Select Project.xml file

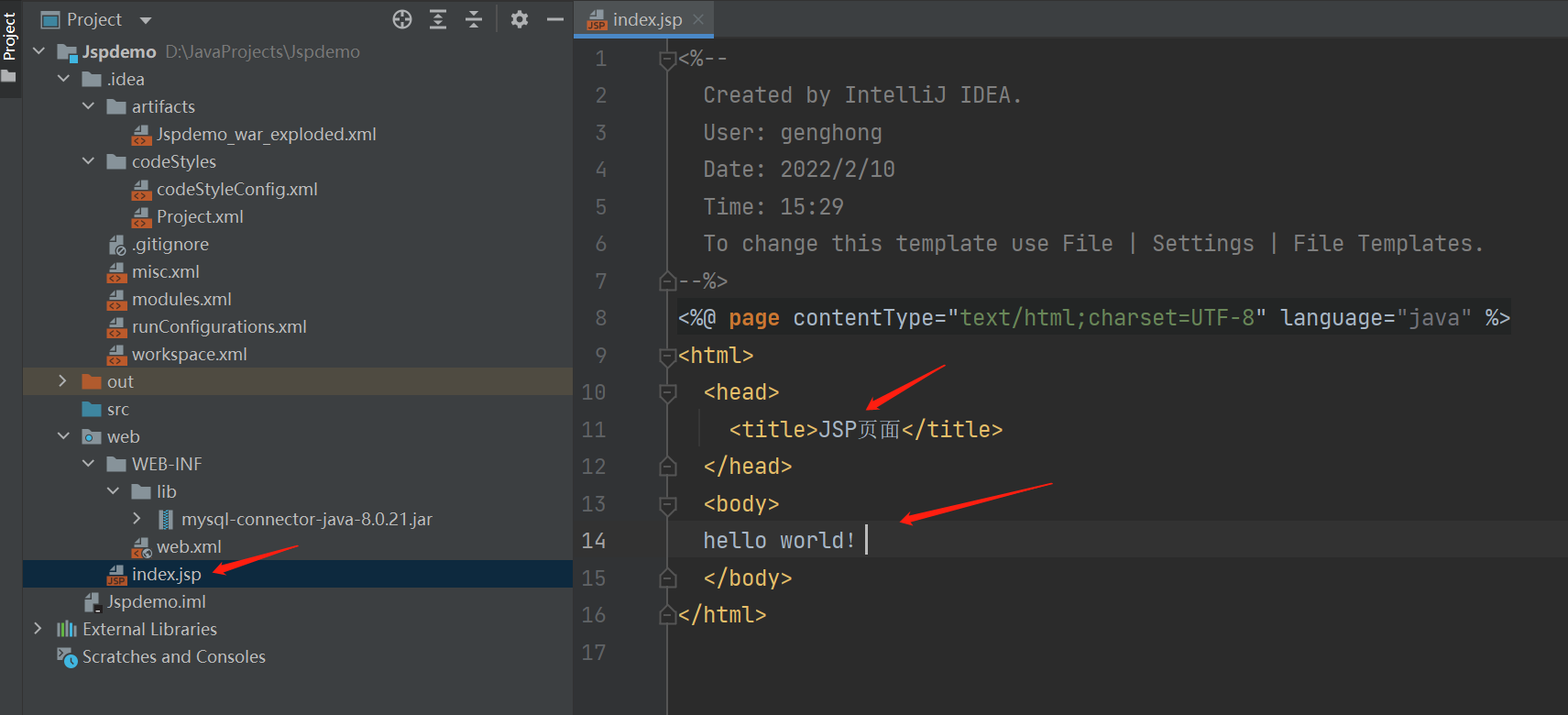click(200, 216)
